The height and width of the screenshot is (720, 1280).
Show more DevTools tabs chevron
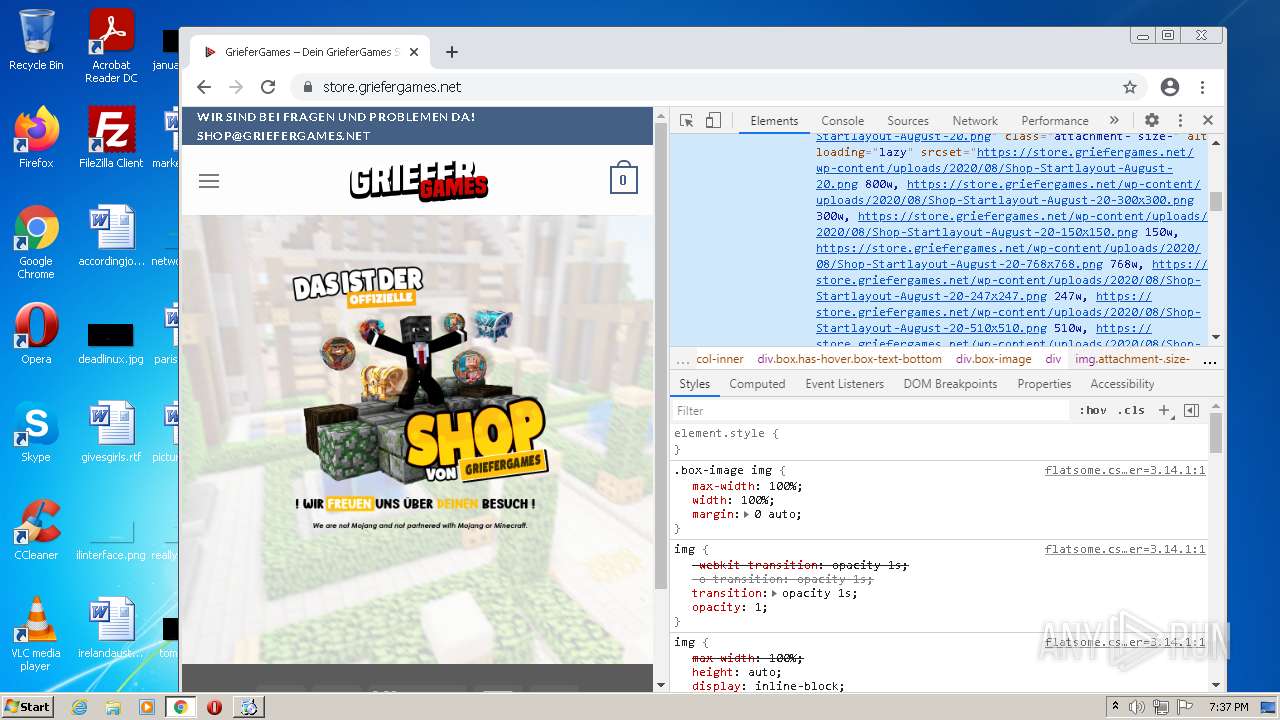1114,120
